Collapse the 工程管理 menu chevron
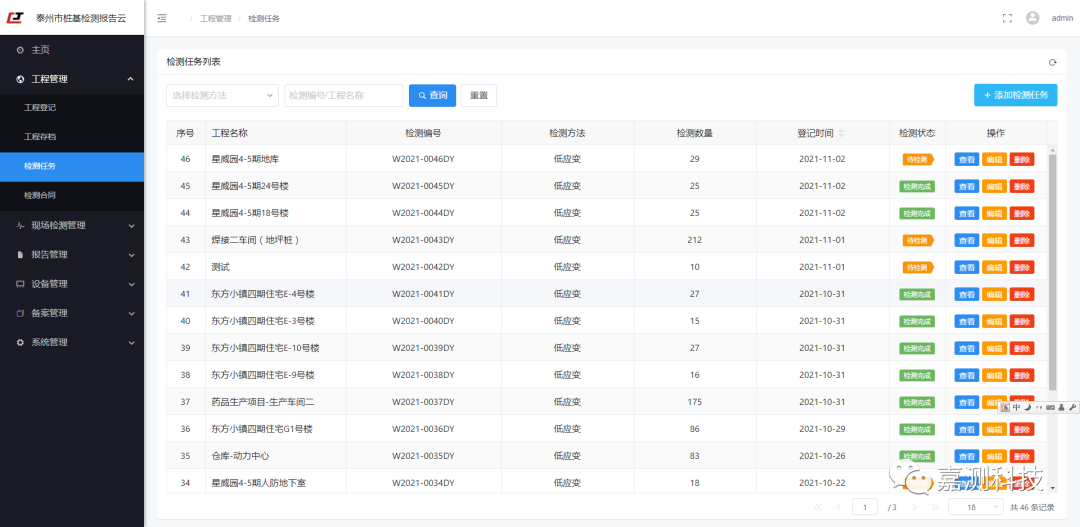 point(131,79)
